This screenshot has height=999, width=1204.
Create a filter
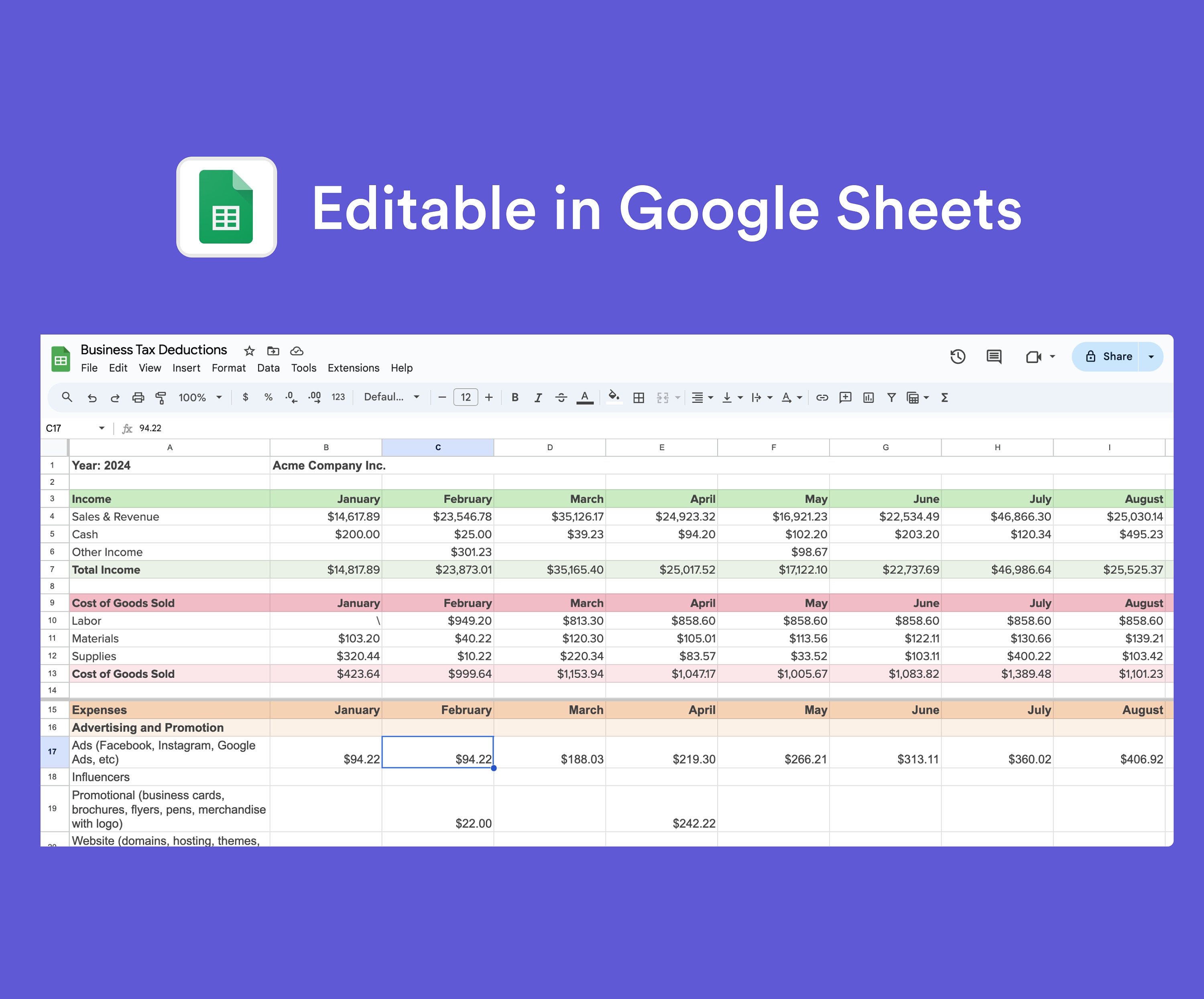coord(891,397)
